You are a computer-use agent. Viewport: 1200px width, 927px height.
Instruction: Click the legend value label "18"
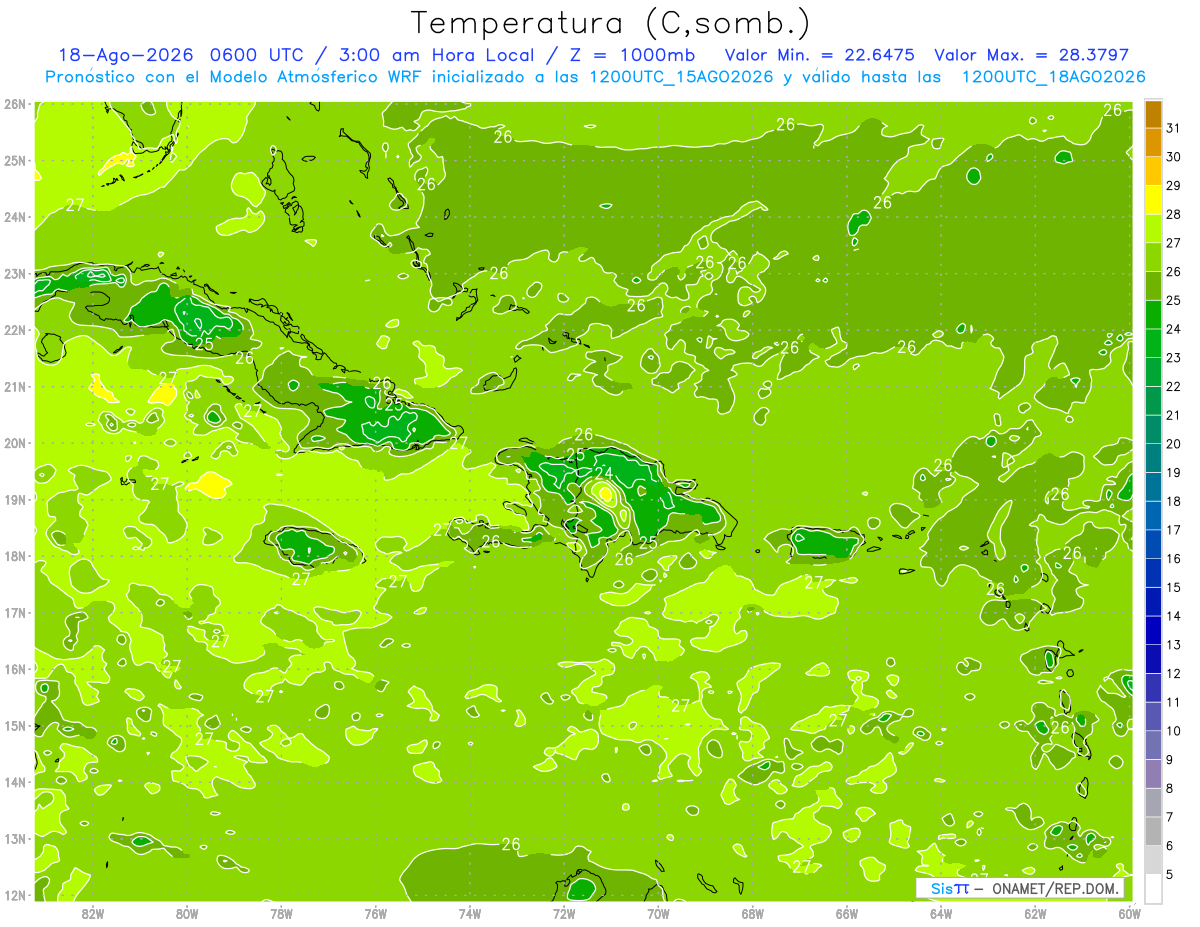(x=1174, y=501)
